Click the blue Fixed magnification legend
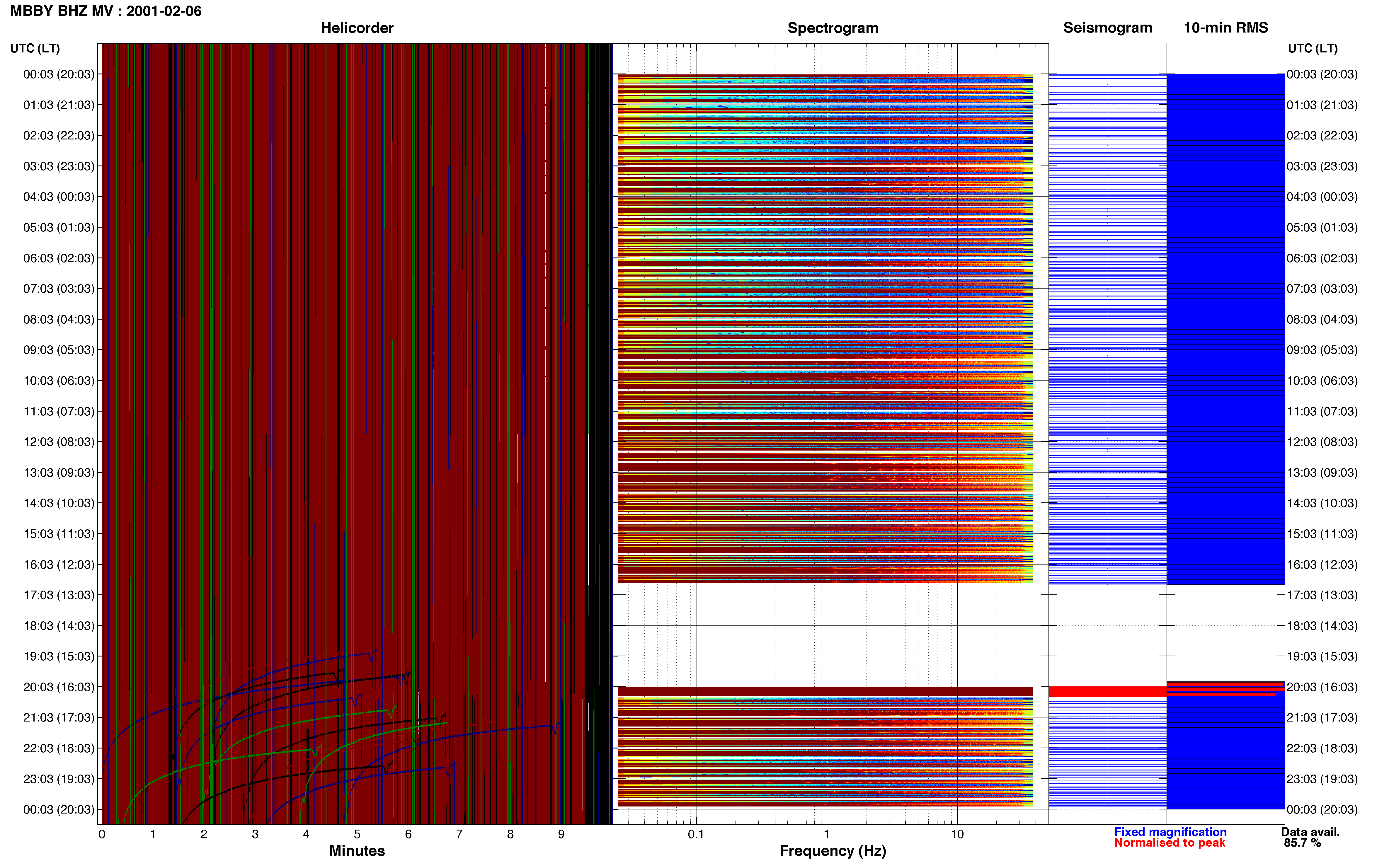 (x=1170, y=832)
